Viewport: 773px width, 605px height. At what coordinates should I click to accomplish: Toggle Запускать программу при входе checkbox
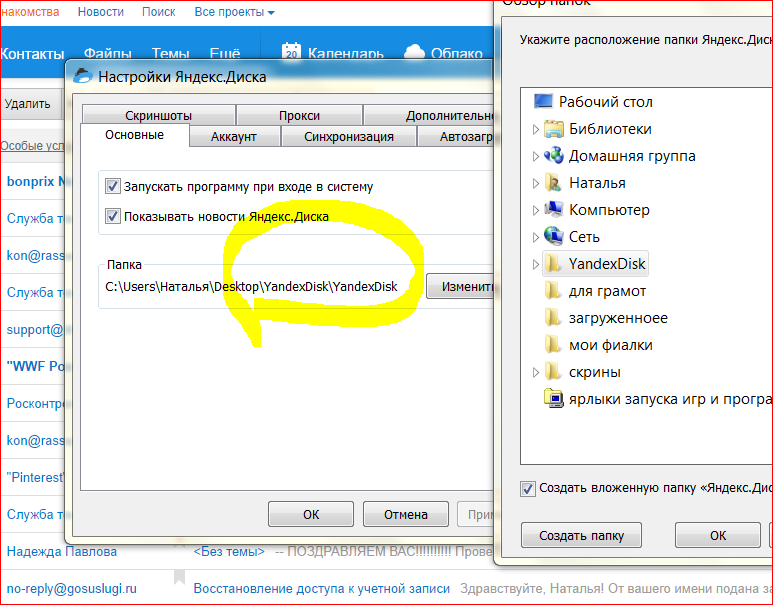(x=112, y=186)
